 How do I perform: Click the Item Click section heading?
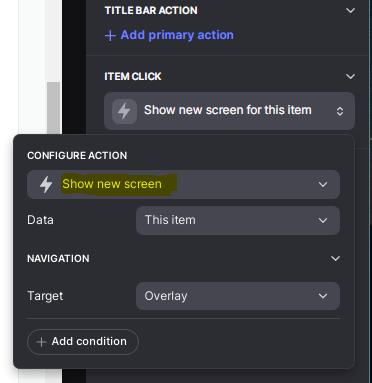133,77
